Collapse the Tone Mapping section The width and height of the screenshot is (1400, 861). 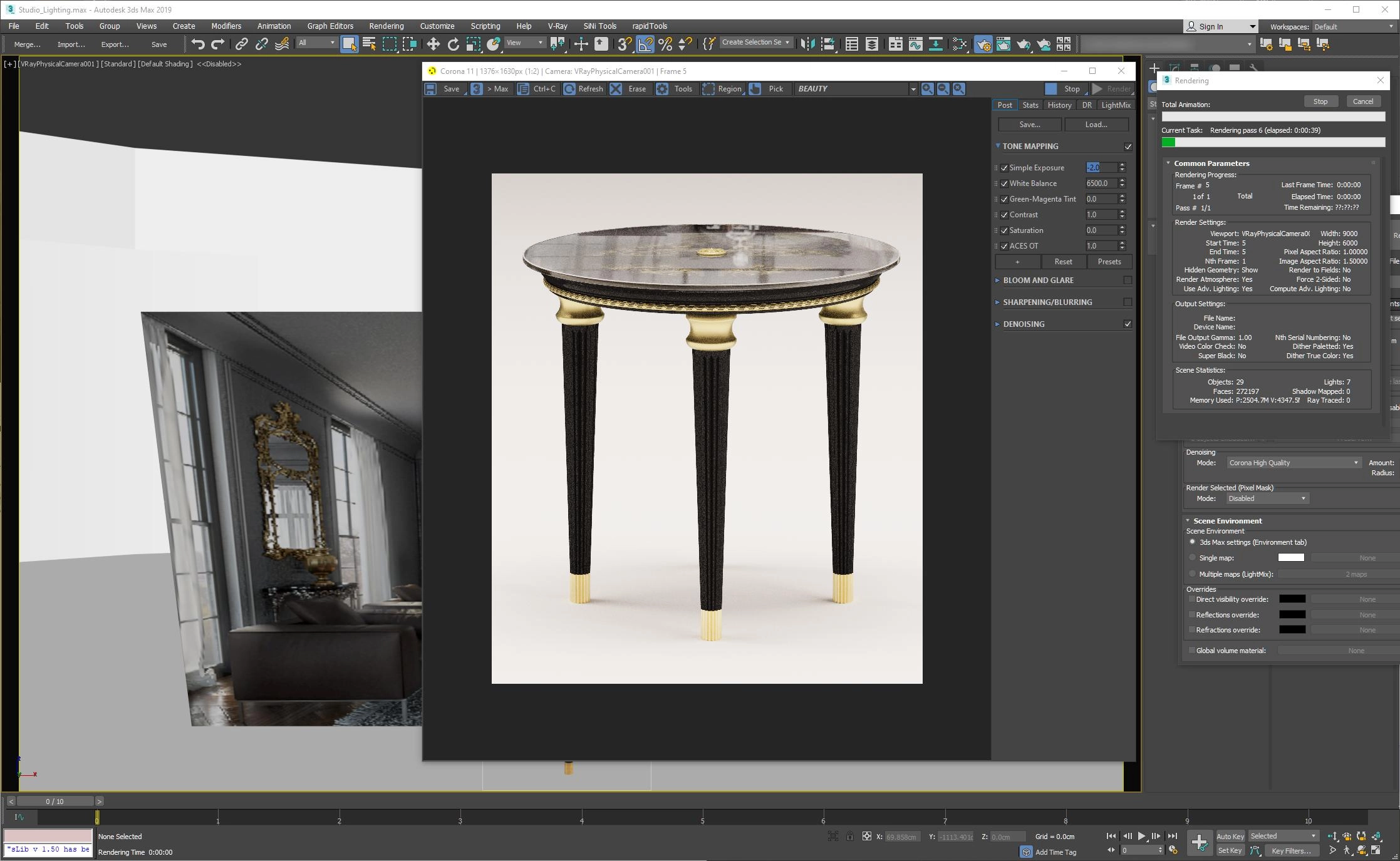click(x=998, y=146)
